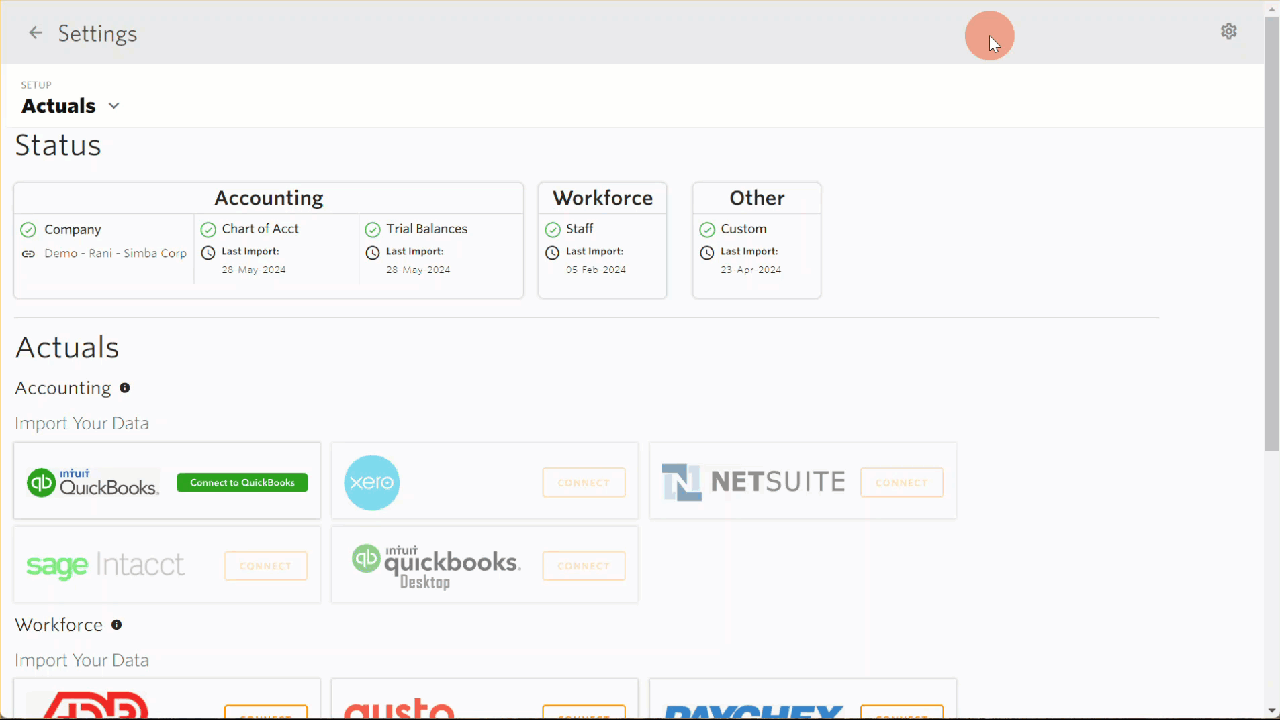Click the QuickBooks Desktop Connect button
Screen dimensions: 1280x720
pos(584,566)
